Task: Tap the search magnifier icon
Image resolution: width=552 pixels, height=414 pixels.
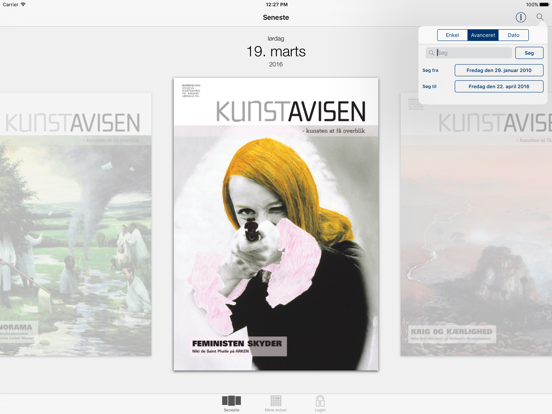Action: click(540, 17)
